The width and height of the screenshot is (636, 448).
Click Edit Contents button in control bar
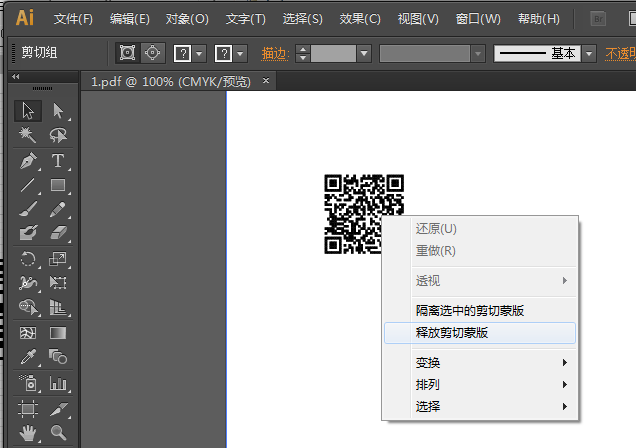153,53
